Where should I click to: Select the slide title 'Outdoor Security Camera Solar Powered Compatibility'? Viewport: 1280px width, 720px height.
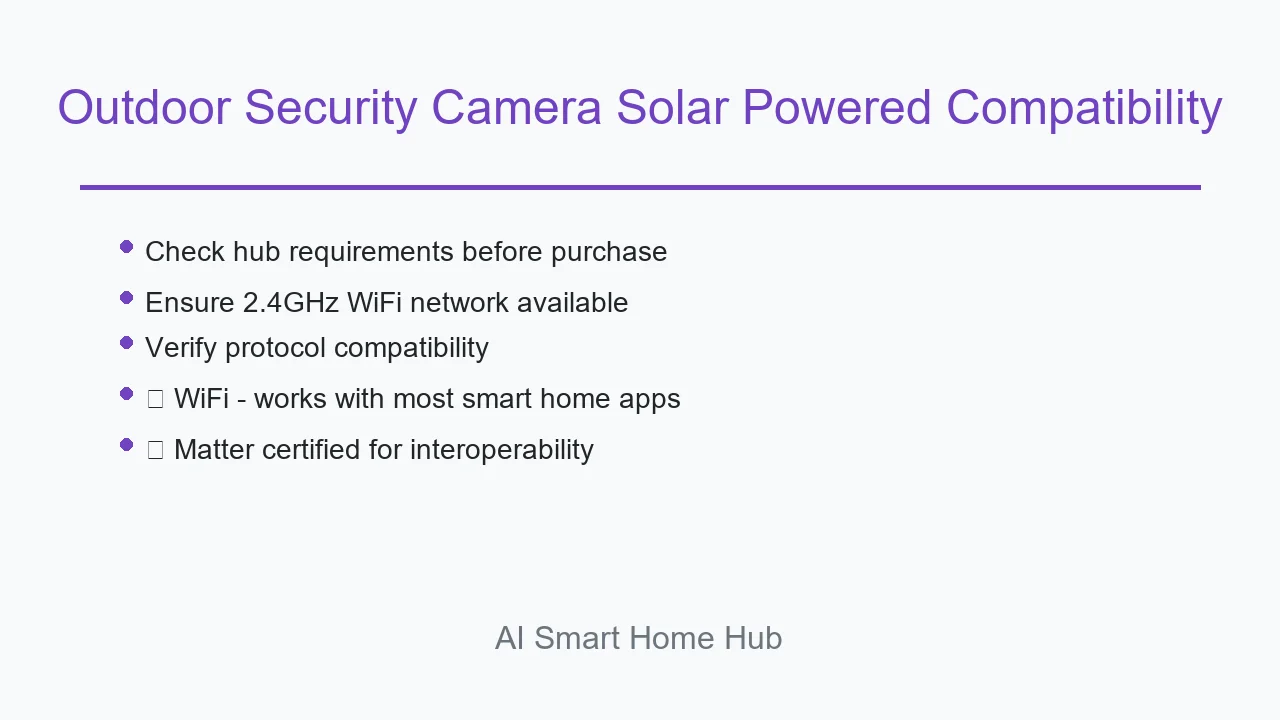tap(640, 108)
